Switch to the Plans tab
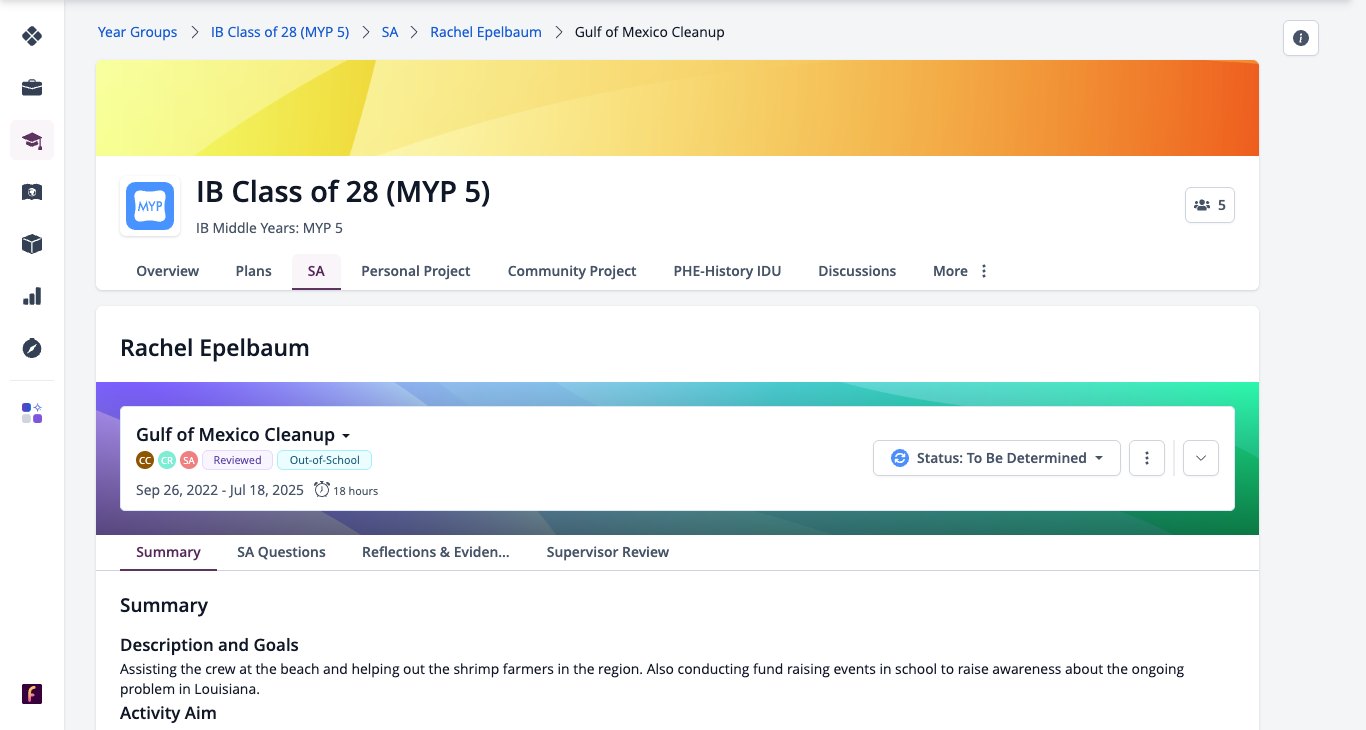The width and height of the screenshot is (1366, 730). click(x=254, y=271)
